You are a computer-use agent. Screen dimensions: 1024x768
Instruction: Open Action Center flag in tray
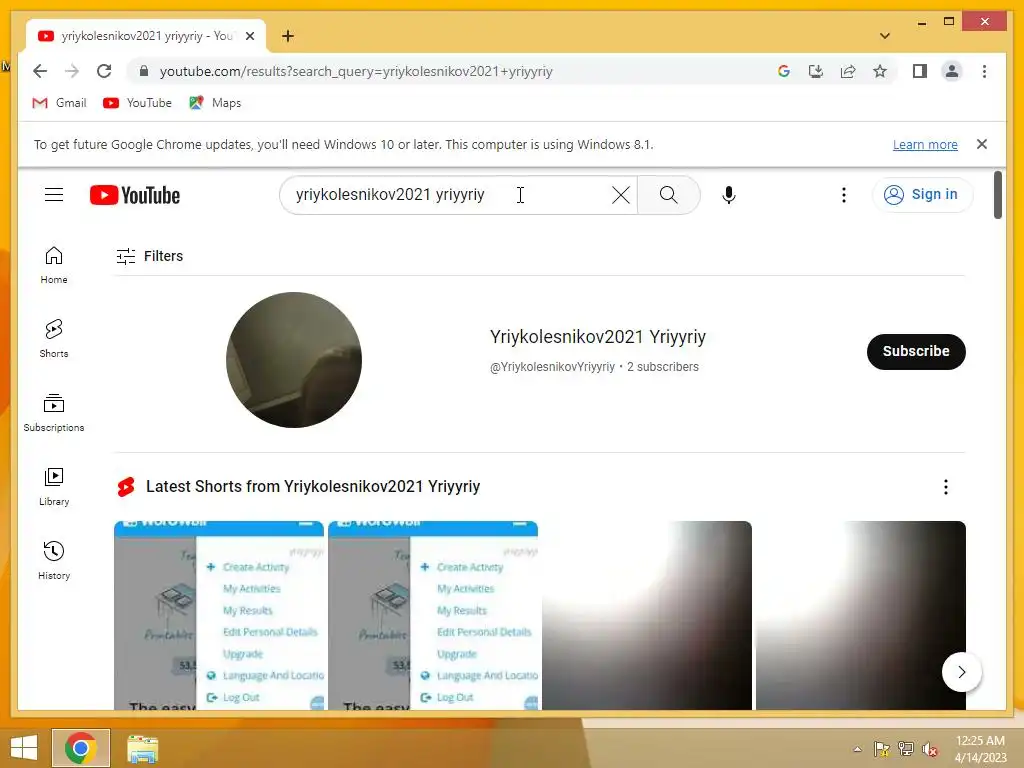click(x=882, y=749)
